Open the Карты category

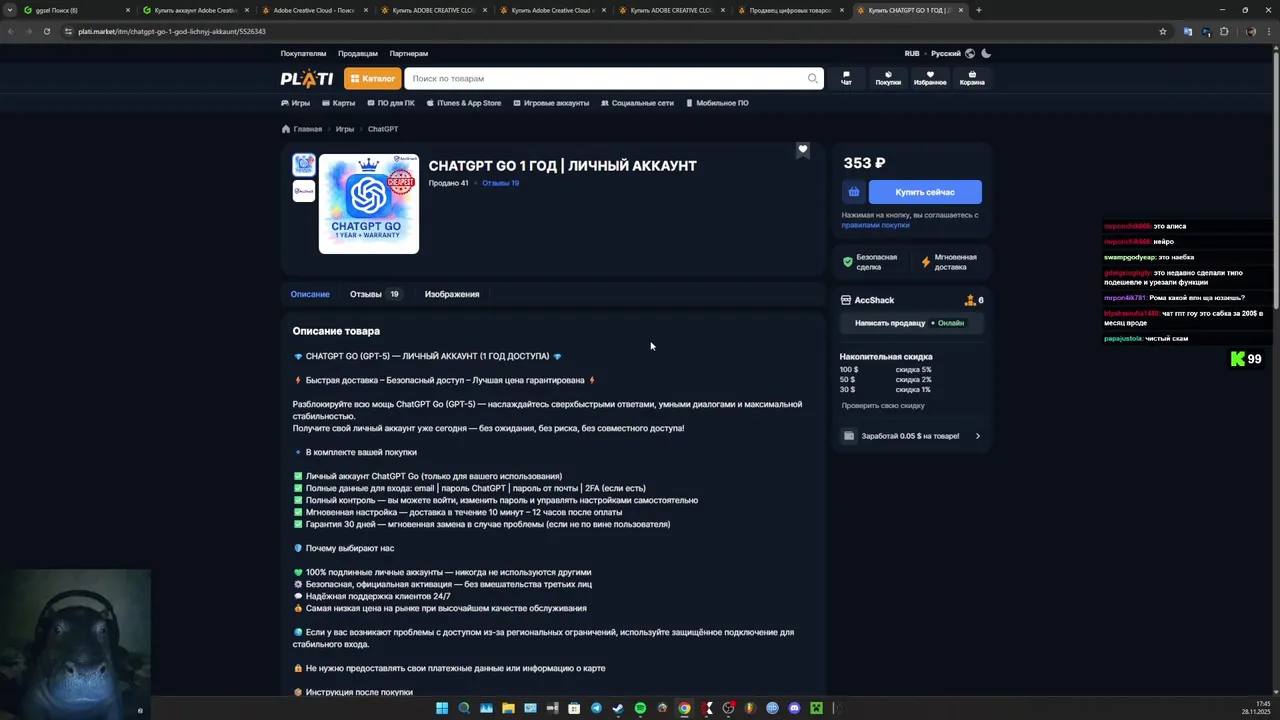pyautogui.click(x=339, y=103)
